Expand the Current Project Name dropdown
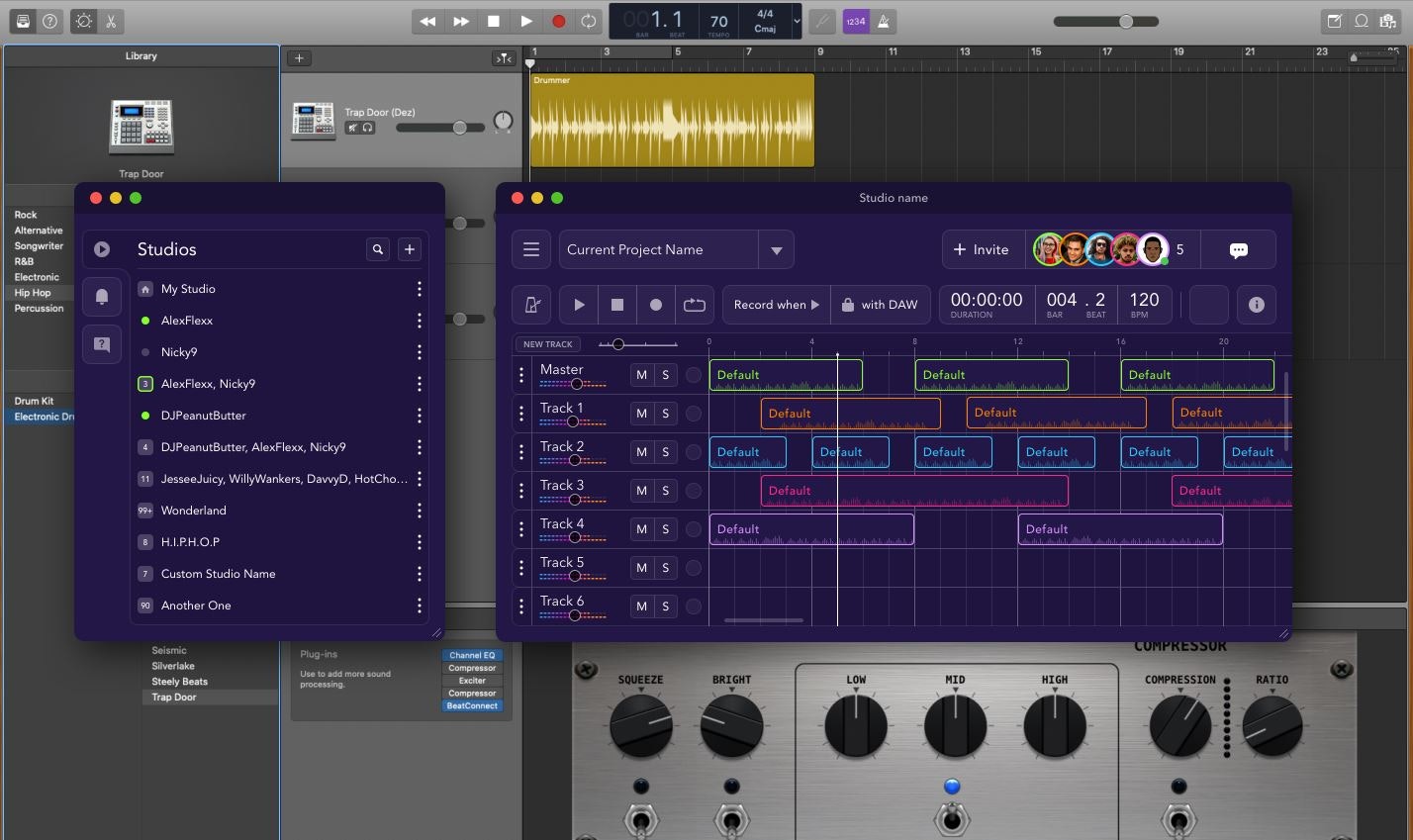This screenshot has height=840, width=1413. pos(777,250)
